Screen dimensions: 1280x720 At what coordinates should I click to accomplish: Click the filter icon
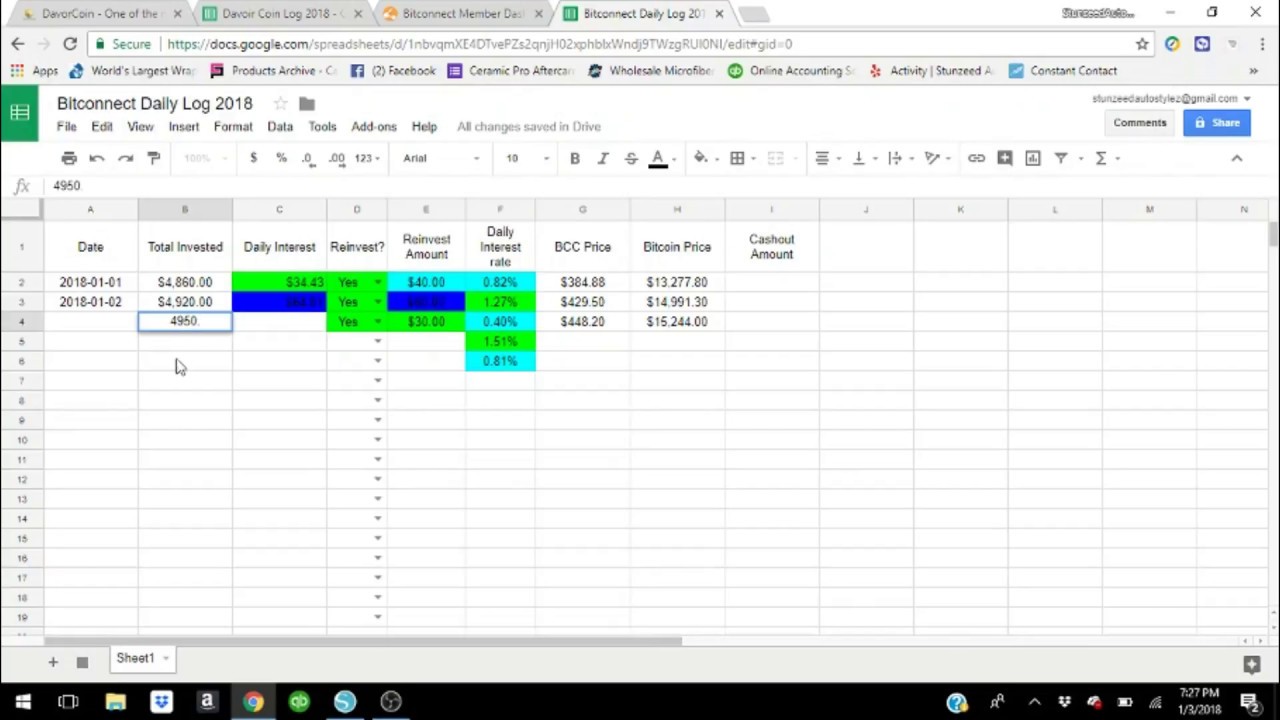(x=1061, y=158)
